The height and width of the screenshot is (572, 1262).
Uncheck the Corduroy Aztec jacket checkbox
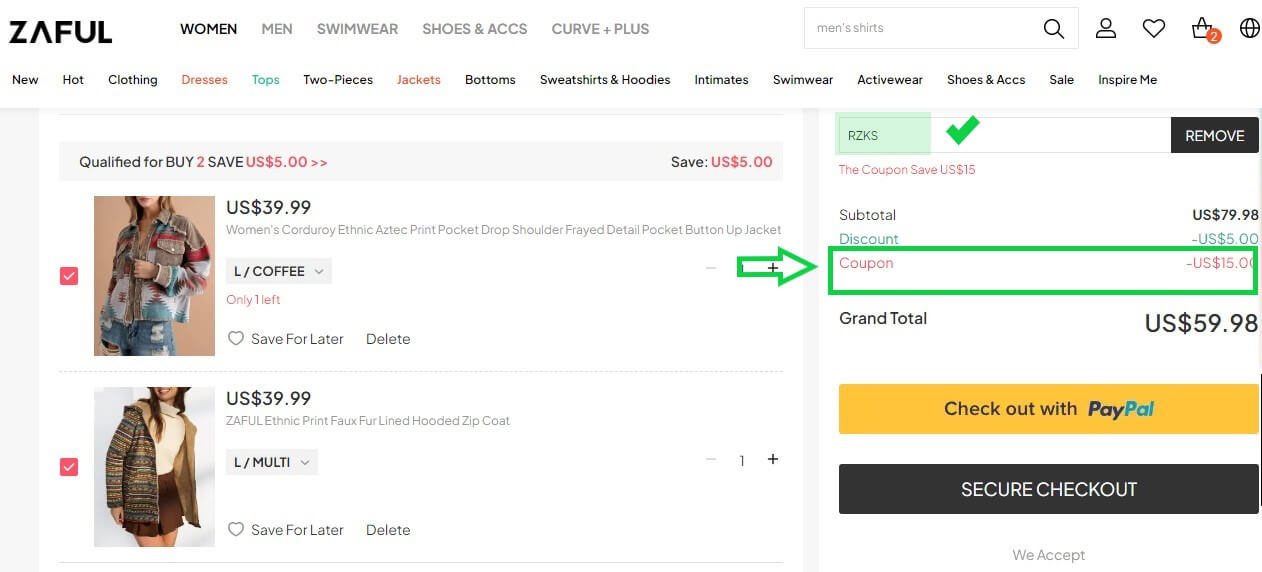[69, 276]
